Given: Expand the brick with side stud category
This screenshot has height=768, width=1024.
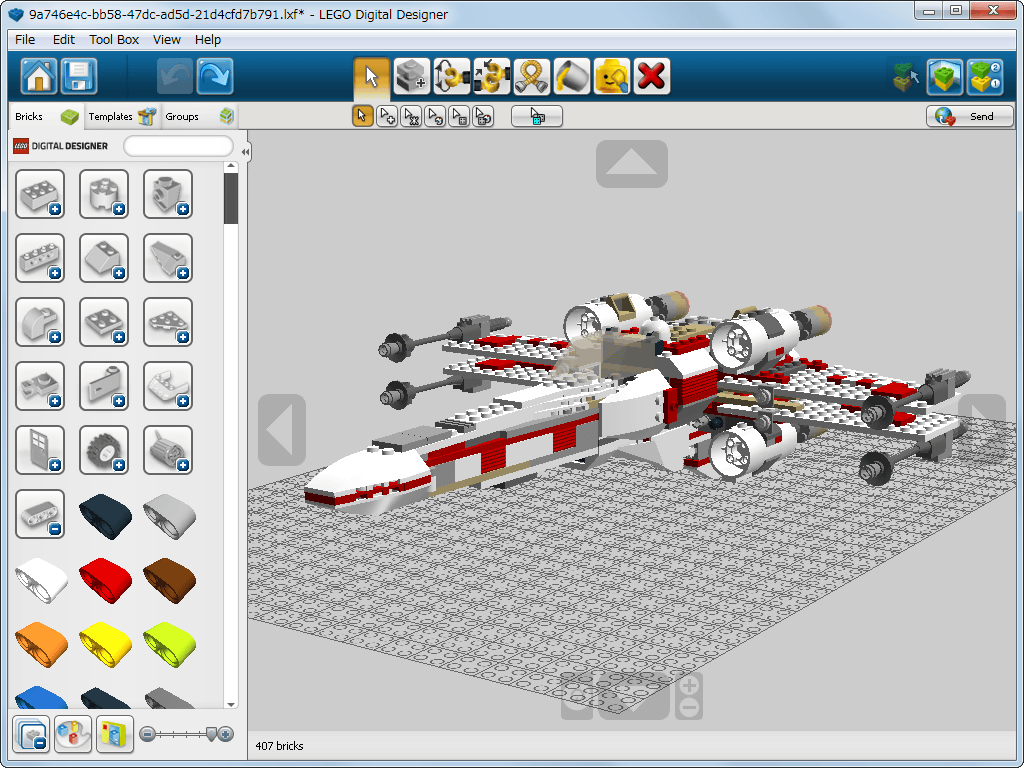Looking at the screenshot, I should coord(168,194).
